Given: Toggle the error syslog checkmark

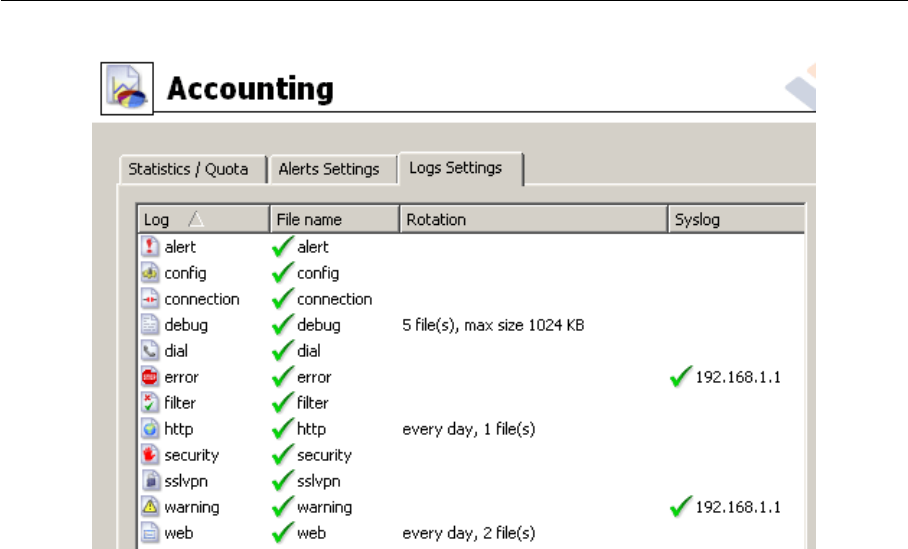Looking at the screenshot, I should pos(682,377).
